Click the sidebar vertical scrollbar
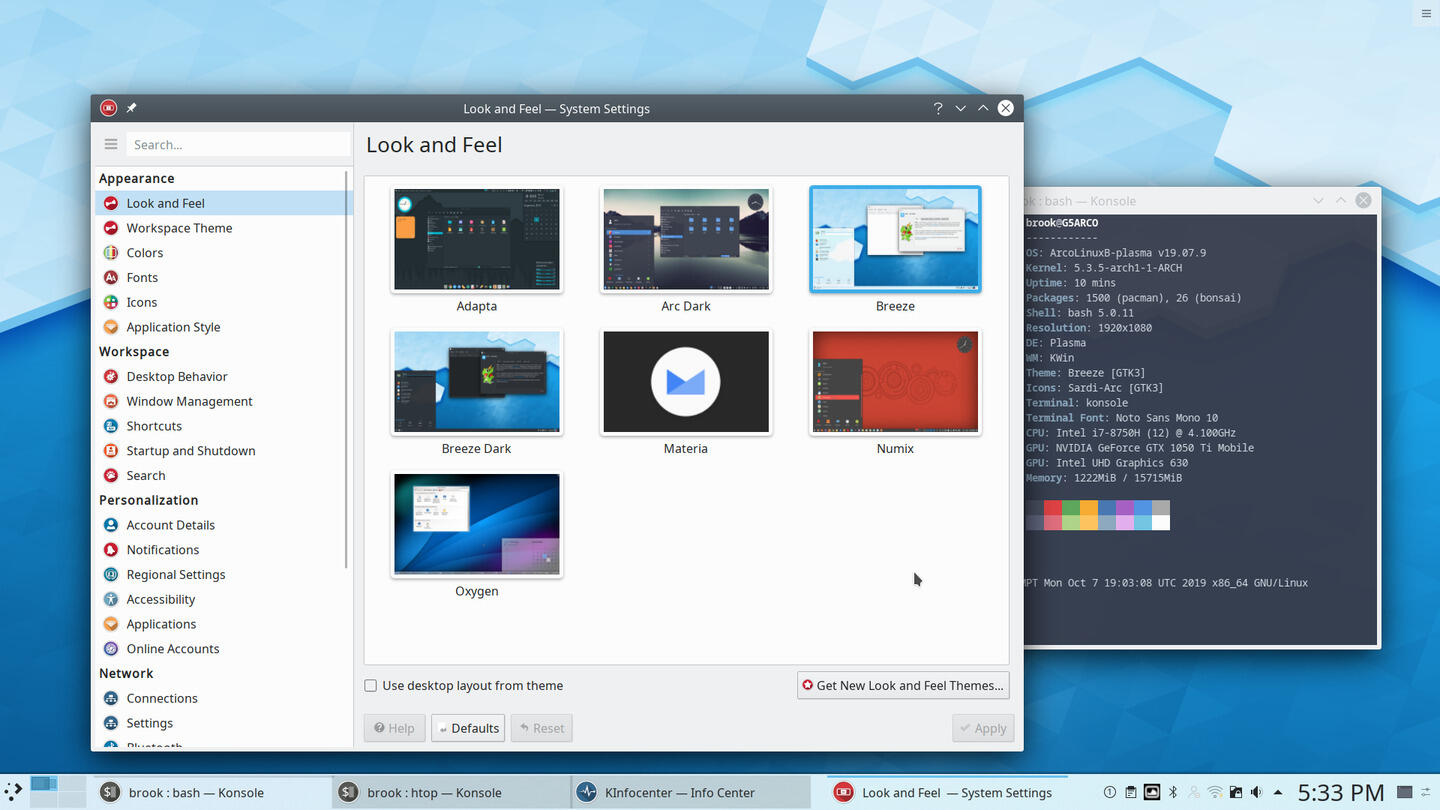Image resolution: width=1440 pixels, height=810 pixels. point(347,370)
